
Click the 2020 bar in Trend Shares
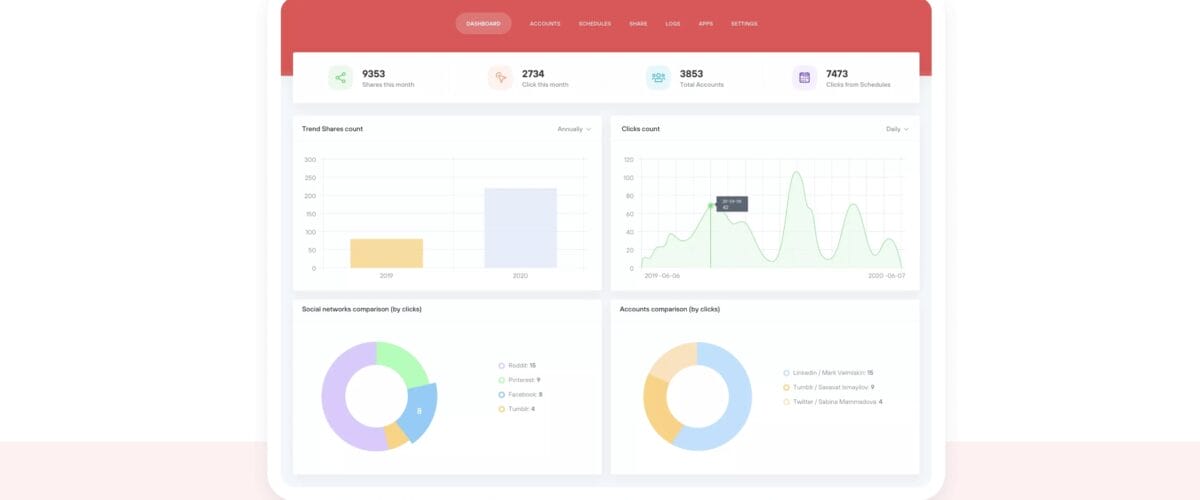(520, 228)
